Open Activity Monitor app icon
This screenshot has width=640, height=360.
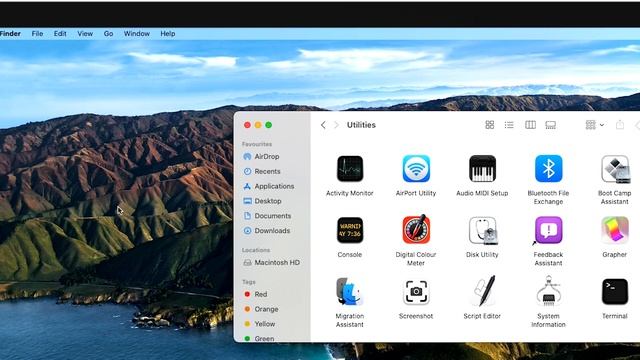[350, 169]
